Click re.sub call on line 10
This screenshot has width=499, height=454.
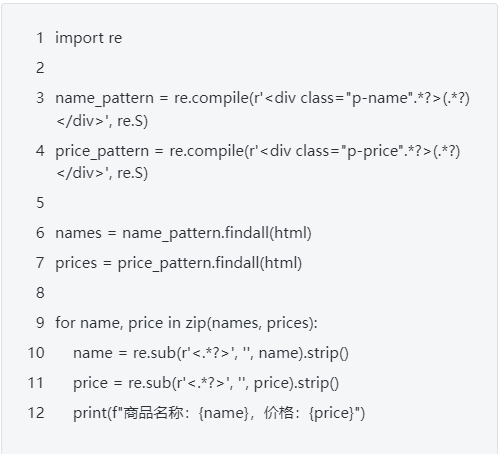click(155, 353)
